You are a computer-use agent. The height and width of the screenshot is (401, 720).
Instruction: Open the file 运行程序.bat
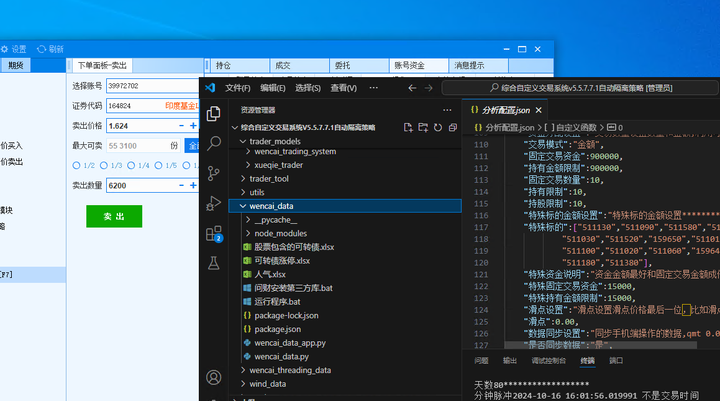click(277, 302)
